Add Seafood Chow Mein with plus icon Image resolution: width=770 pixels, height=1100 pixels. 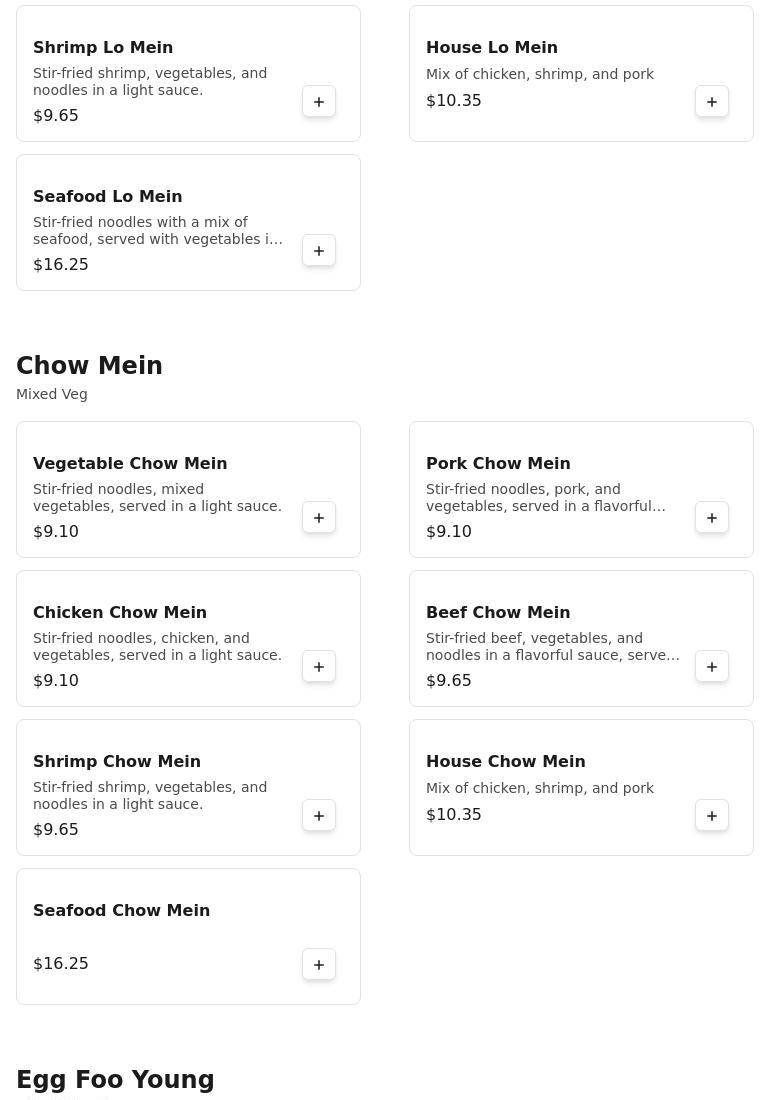tap(319, 965)
